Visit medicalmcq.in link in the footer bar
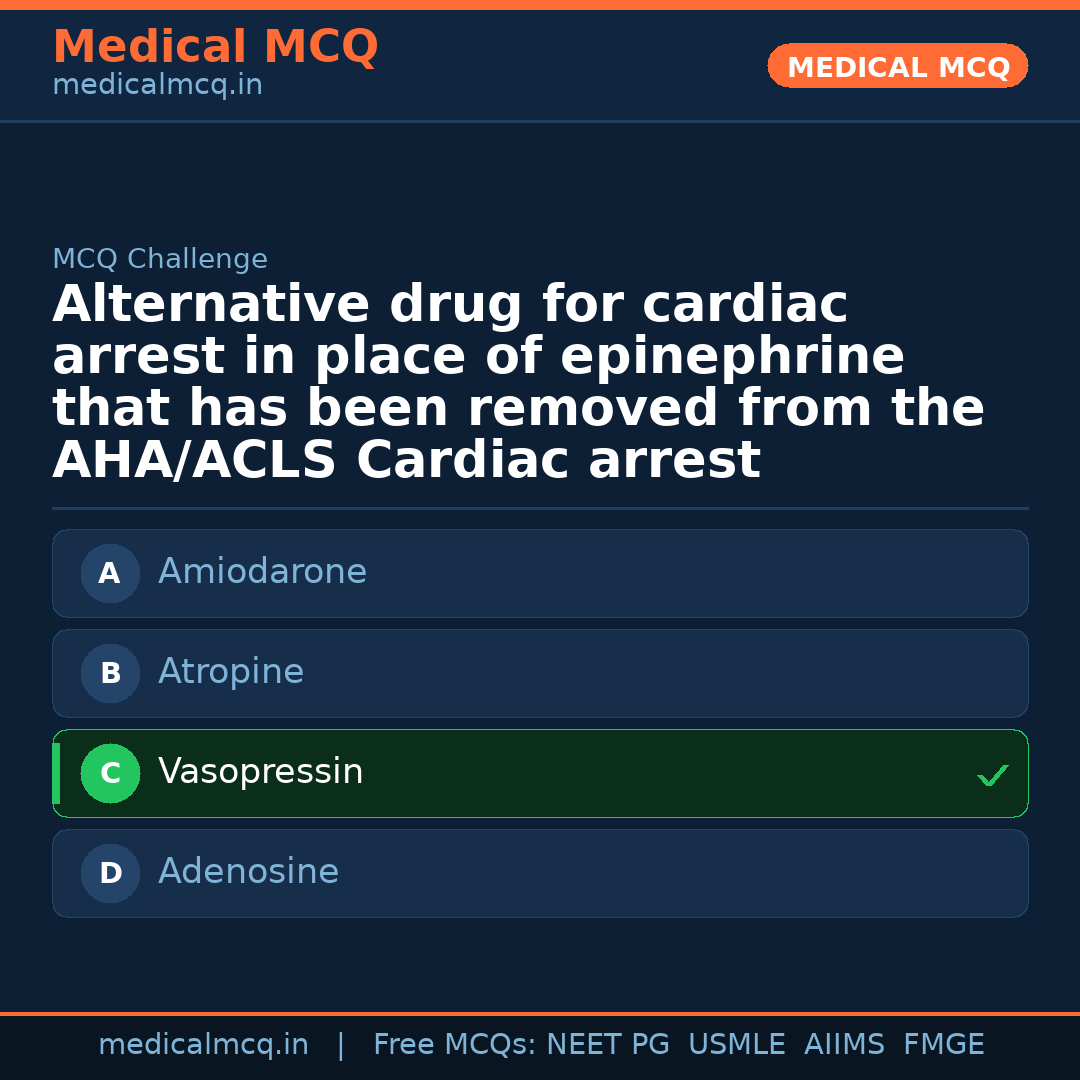The image size is (1080, 1080). pos(203,1045)
